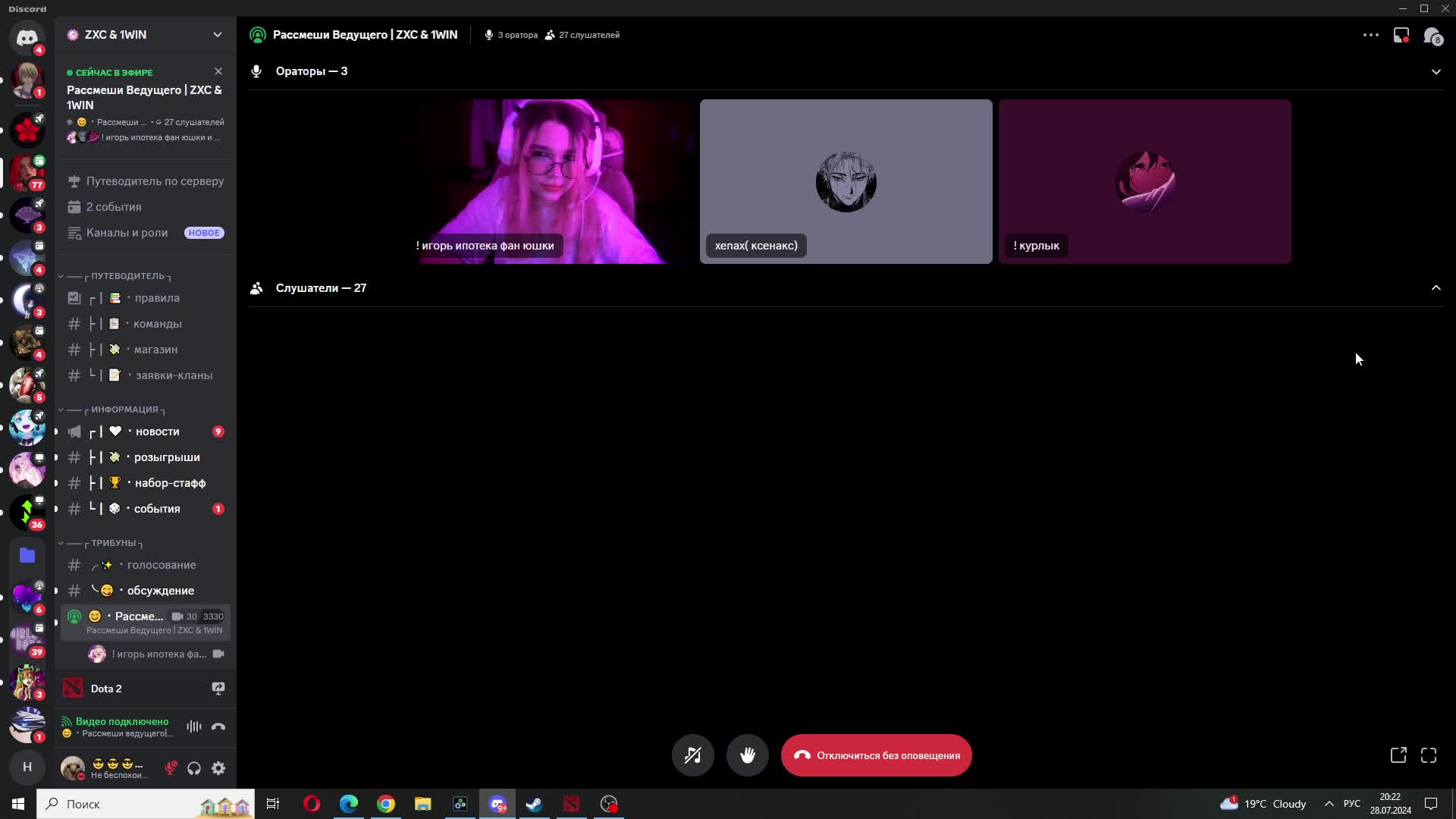Open the события channel
This screenshot has height=819, width=1456.
pos(146,509)
